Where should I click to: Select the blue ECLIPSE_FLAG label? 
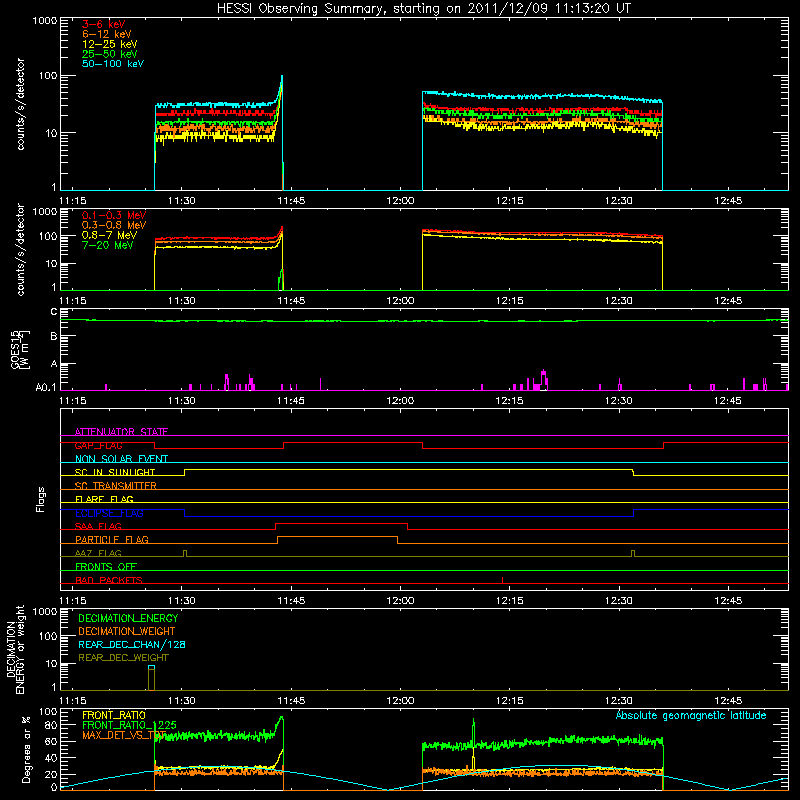[x=109, y=513]
